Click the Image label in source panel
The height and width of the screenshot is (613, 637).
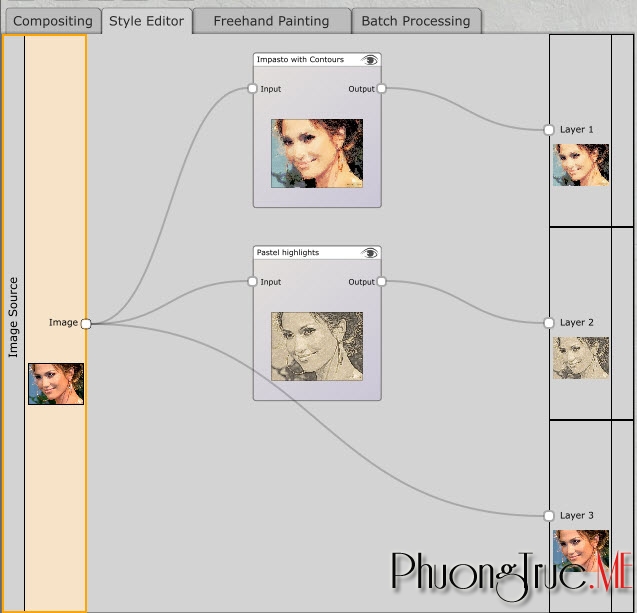click(63, 323)
